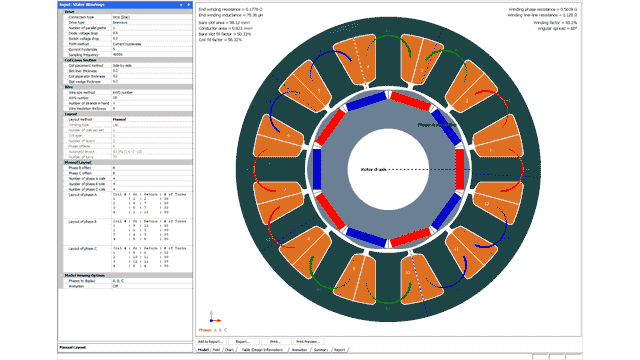Switch to the Chart tab
Image resolution: width=640 pixels, height=360 pixels.
tap(229, 350)
